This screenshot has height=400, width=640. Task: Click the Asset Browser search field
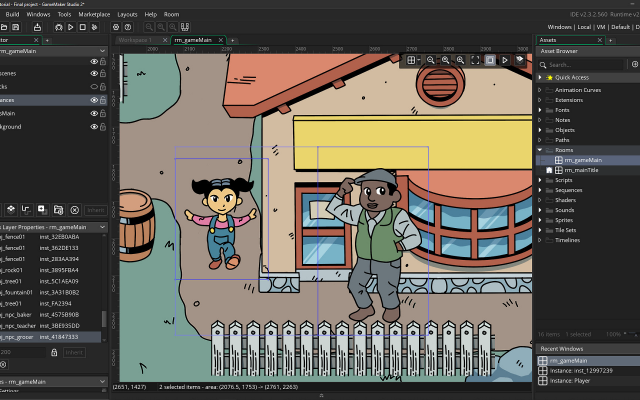583,64
